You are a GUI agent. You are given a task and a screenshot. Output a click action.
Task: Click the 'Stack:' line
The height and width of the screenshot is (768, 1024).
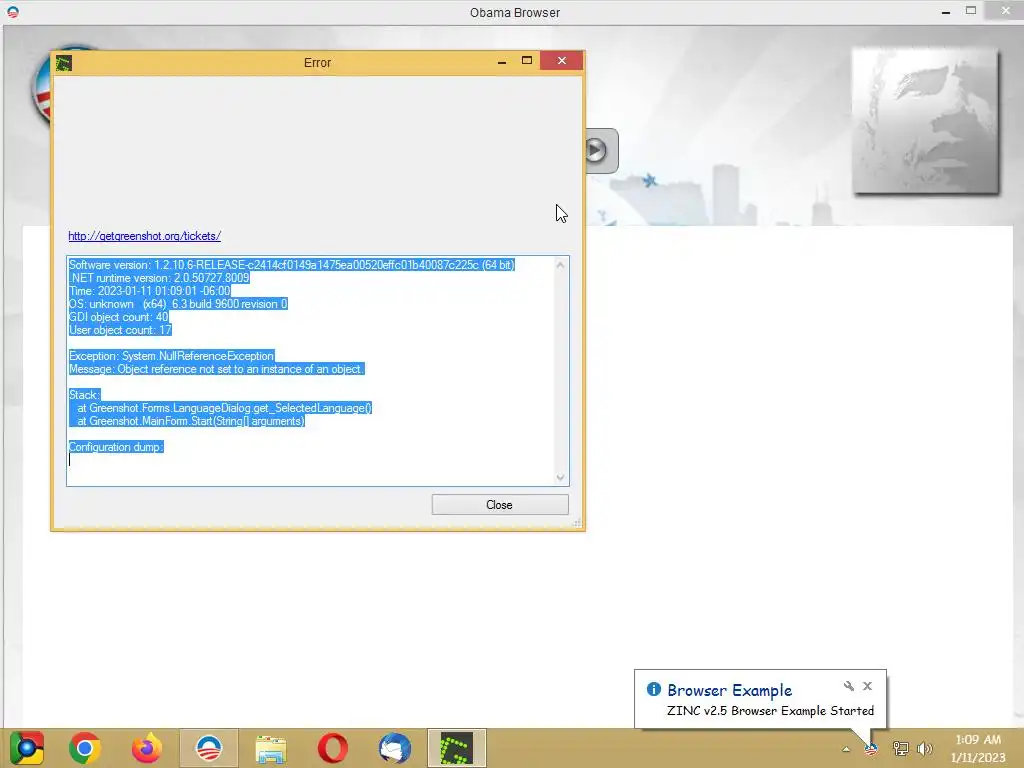84,394
